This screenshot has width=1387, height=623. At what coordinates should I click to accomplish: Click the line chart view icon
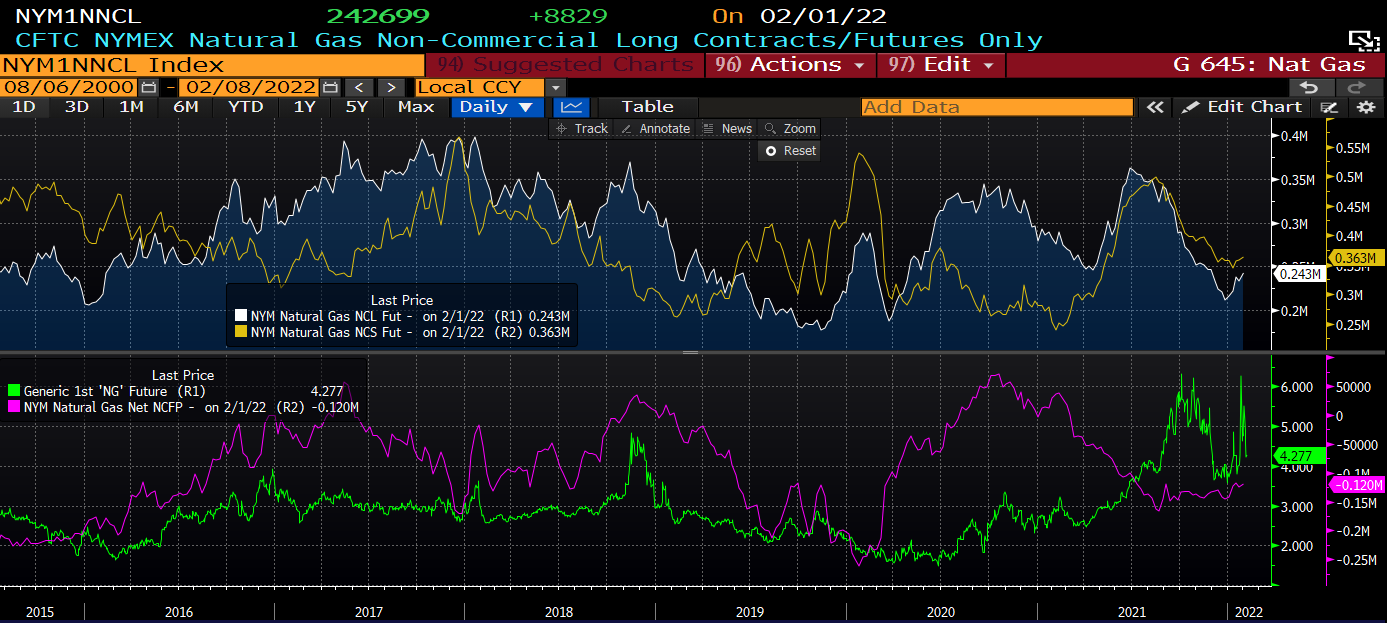[x=571, y=107]
